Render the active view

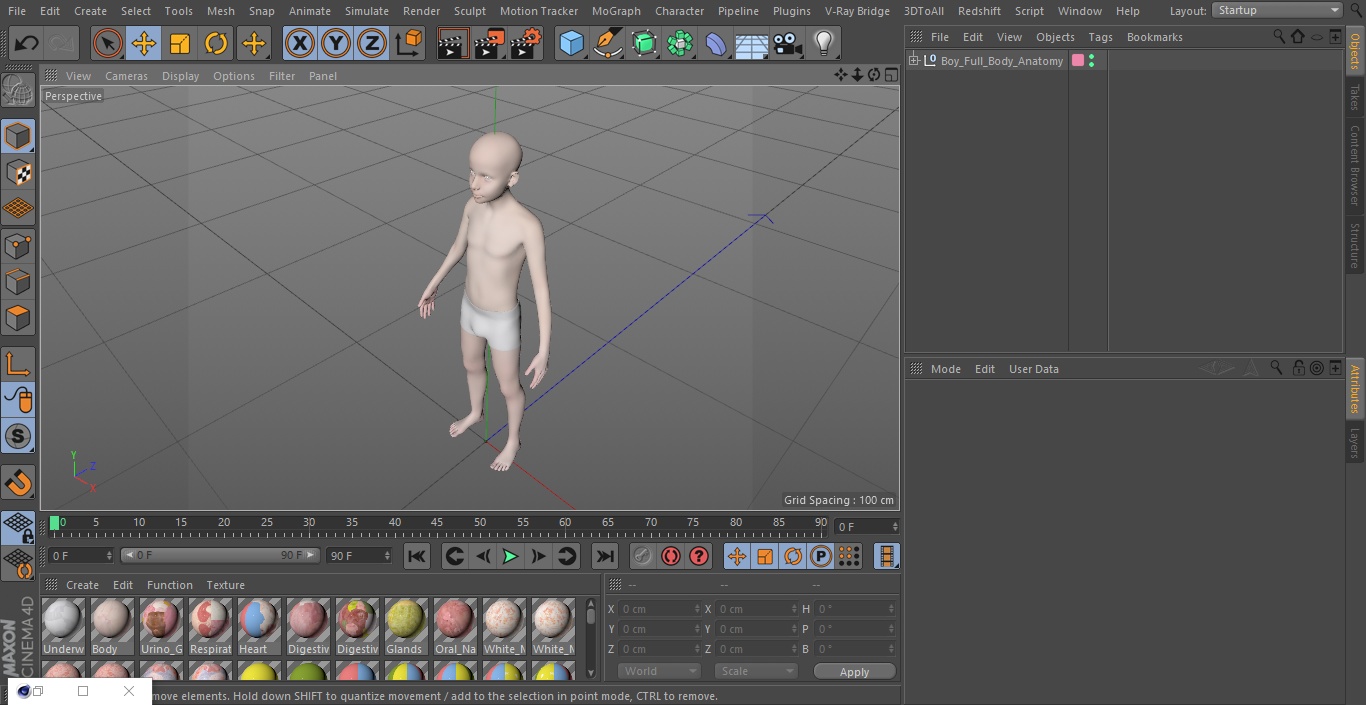pos(453,44)
